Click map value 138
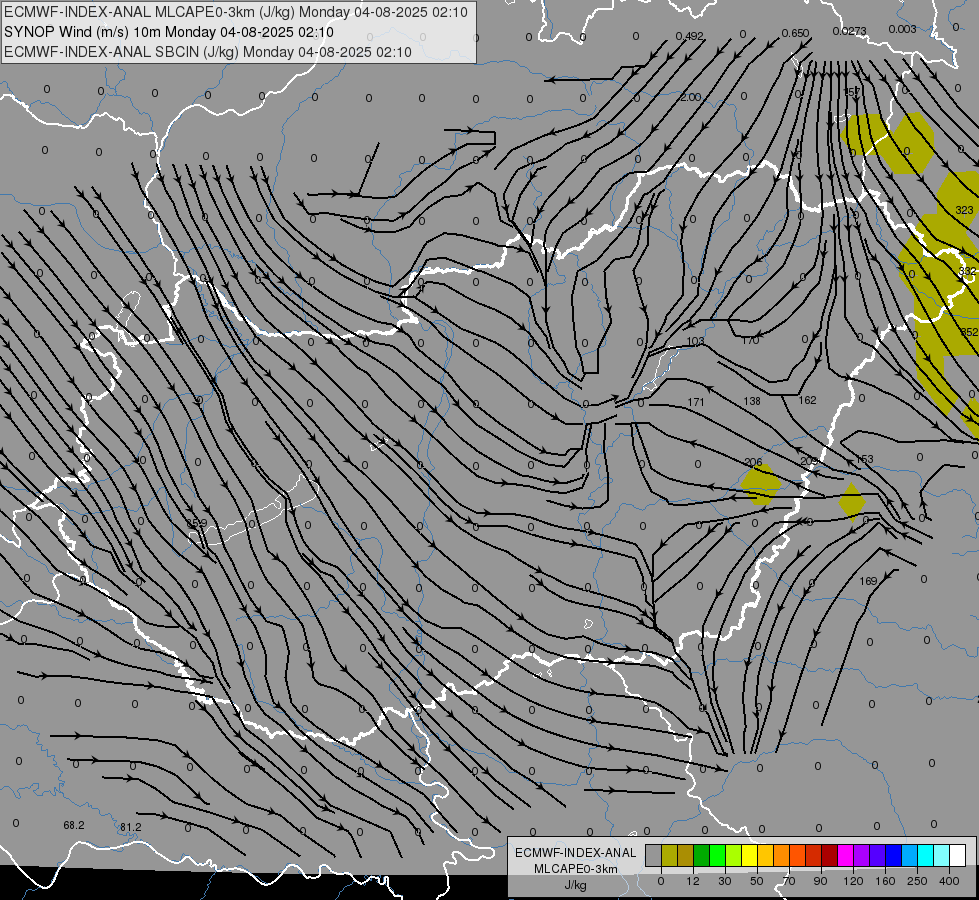 (752, 401)
